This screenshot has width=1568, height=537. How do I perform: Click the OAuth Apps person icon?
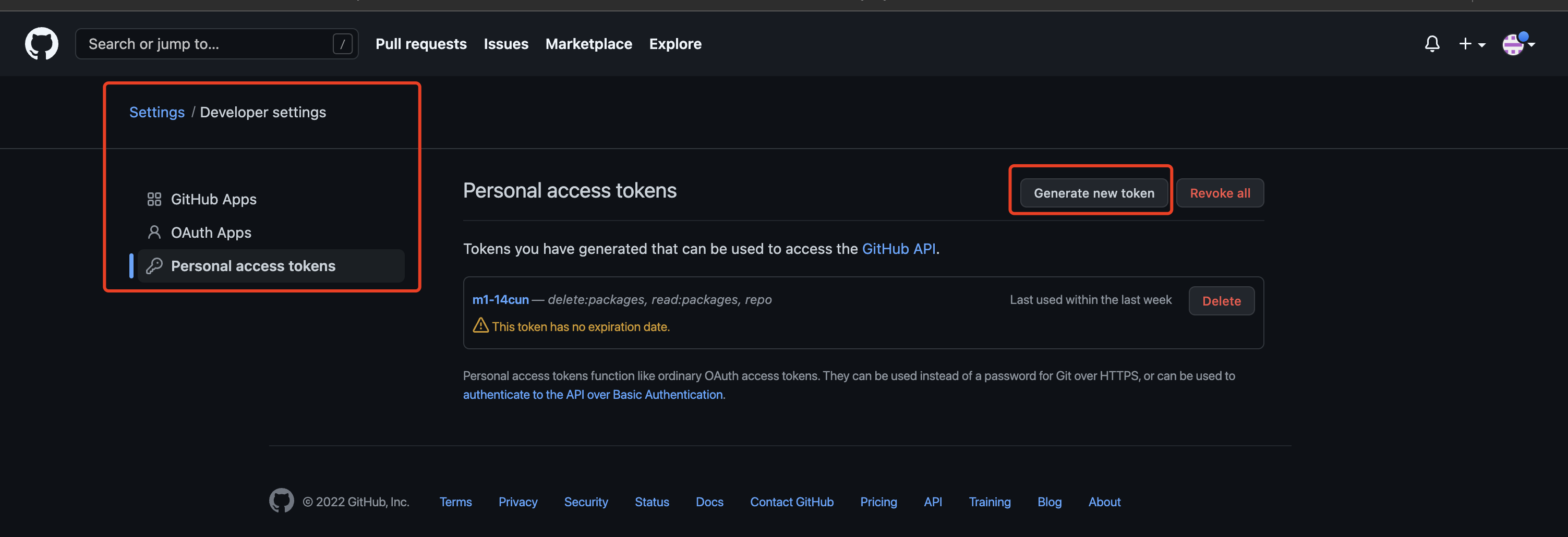pyautogui.click(x=154, y=233)
